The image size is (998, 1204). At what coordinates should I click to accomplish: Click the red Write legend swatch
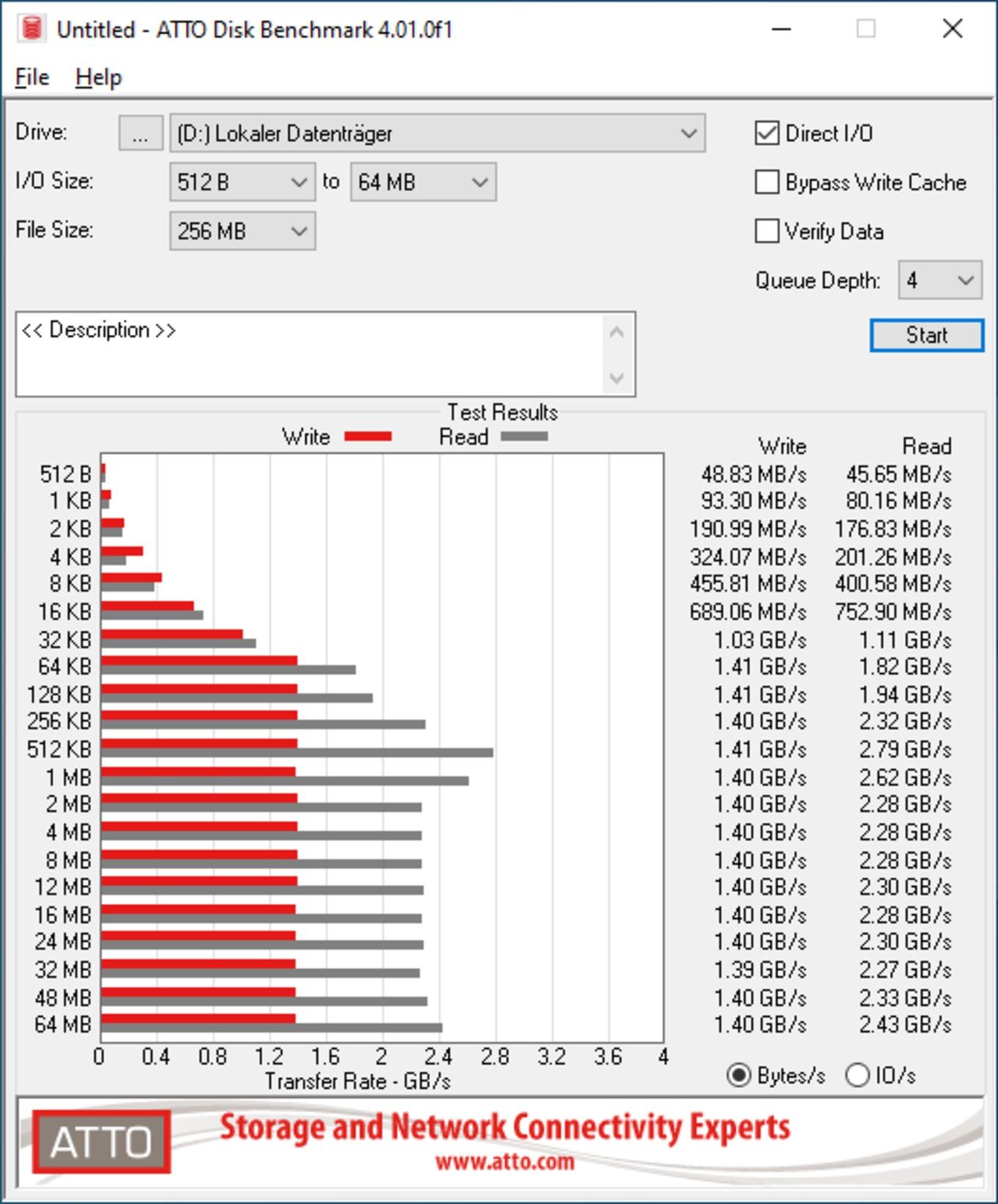pyautogui.click(x=368, y=437)
